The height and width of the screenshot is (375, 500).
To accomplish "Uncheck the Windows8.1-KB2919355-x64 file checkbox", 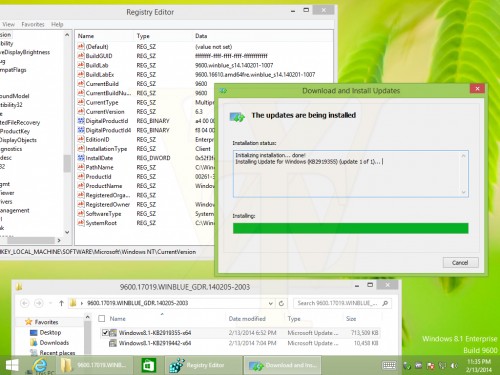I will click(x=105, y=332).
